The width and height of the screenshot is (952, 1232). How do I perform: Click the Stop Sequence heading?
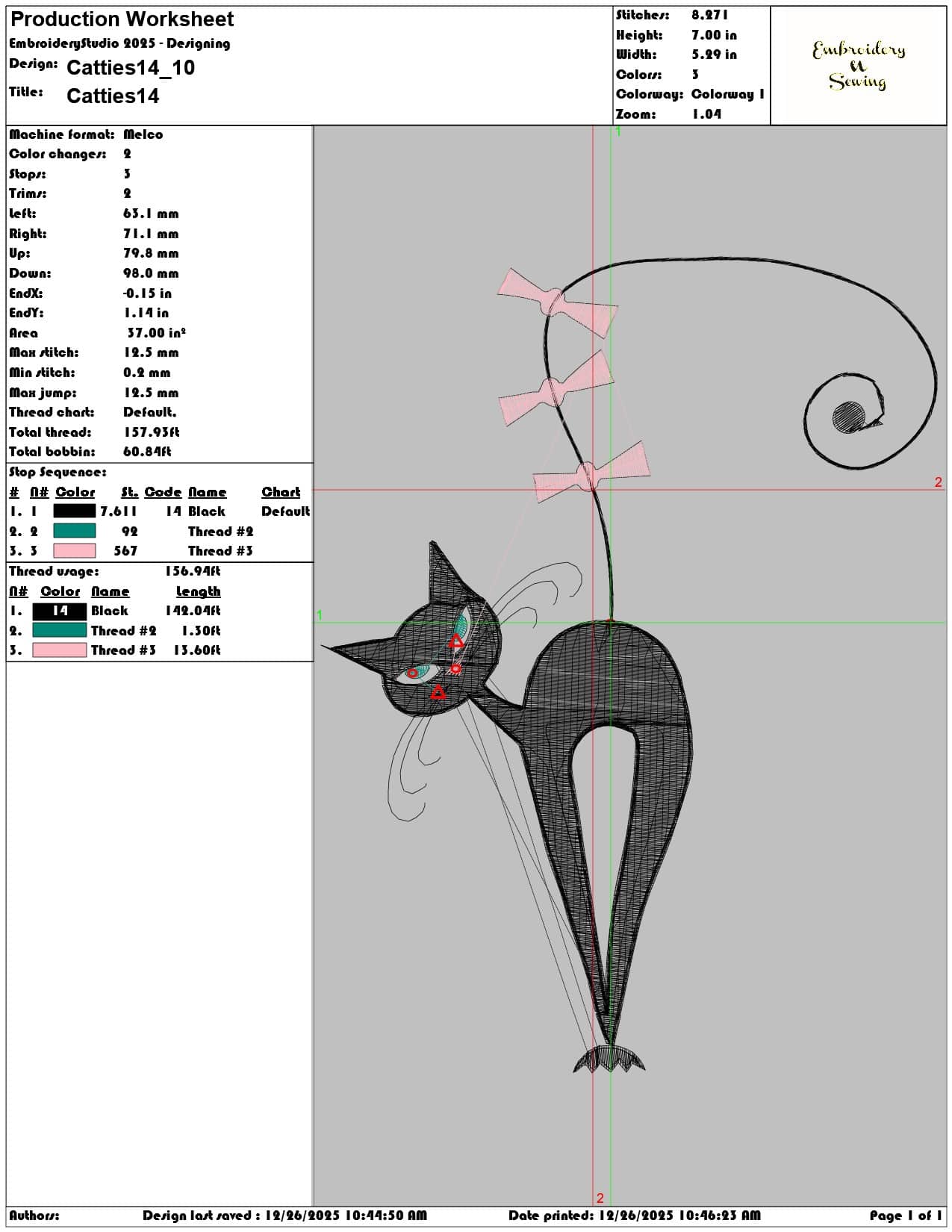(57, 472)
